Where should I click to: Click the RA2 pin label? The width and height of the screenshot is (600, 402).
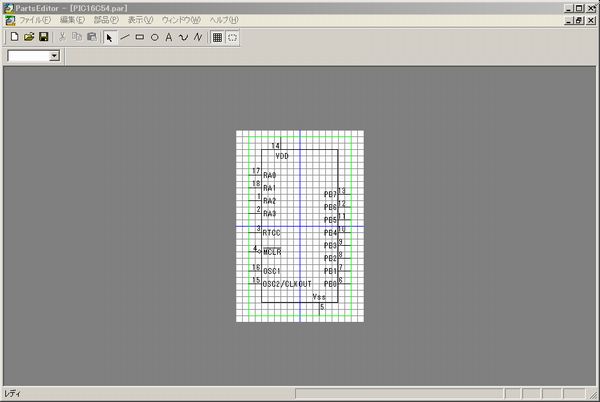[x=269, y=201]
